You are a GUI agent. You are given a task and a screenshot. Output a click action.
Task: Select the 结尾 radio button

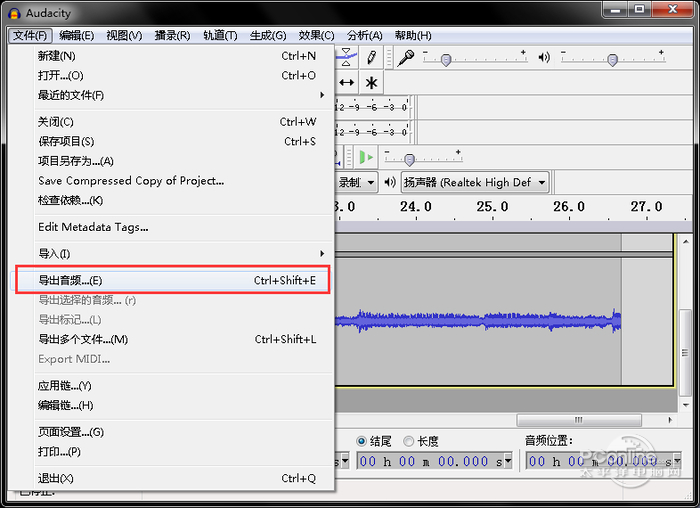click(x=361, y=441)
